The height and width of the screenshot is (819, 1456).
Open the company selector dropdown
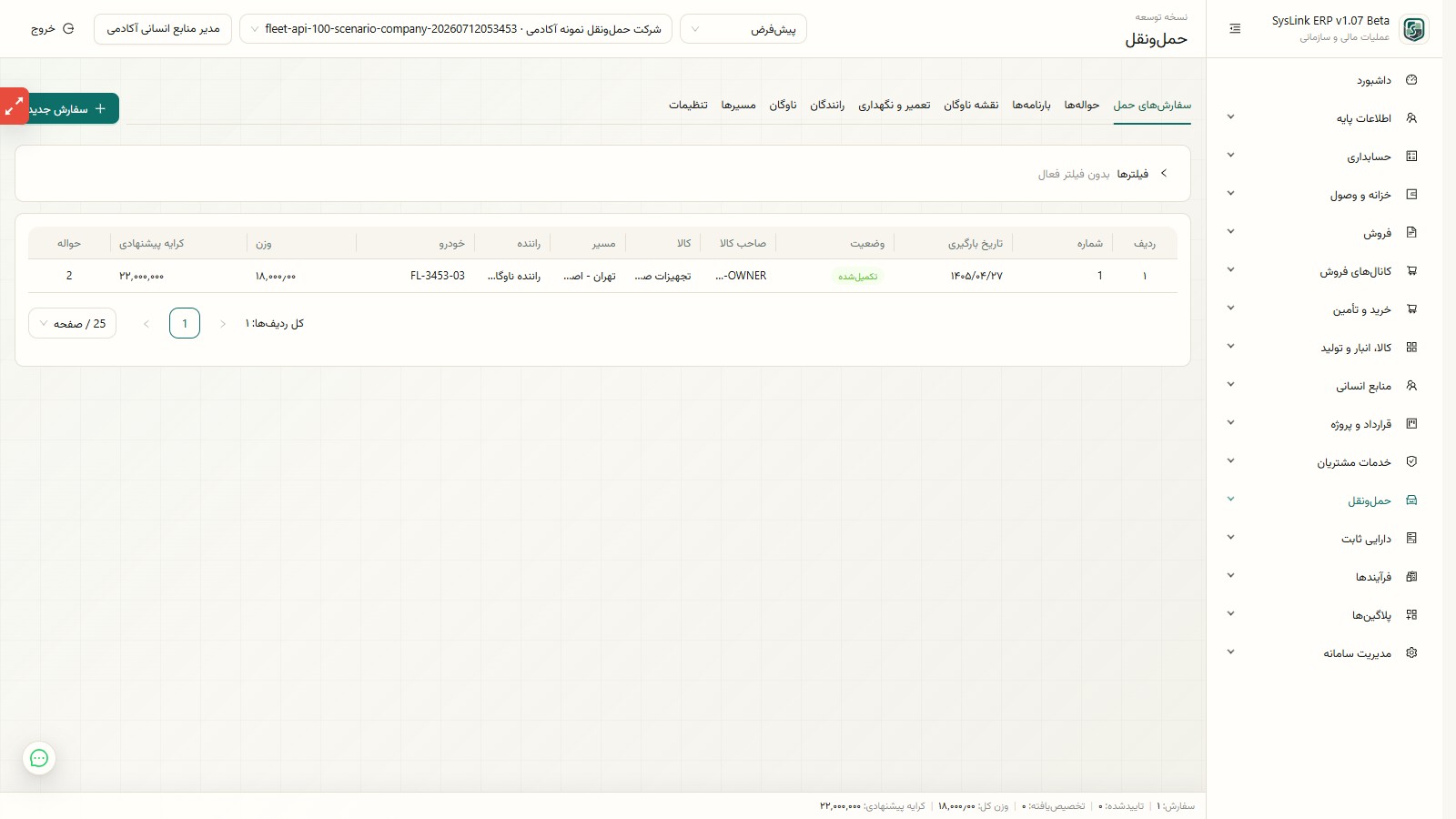[456, 29]
